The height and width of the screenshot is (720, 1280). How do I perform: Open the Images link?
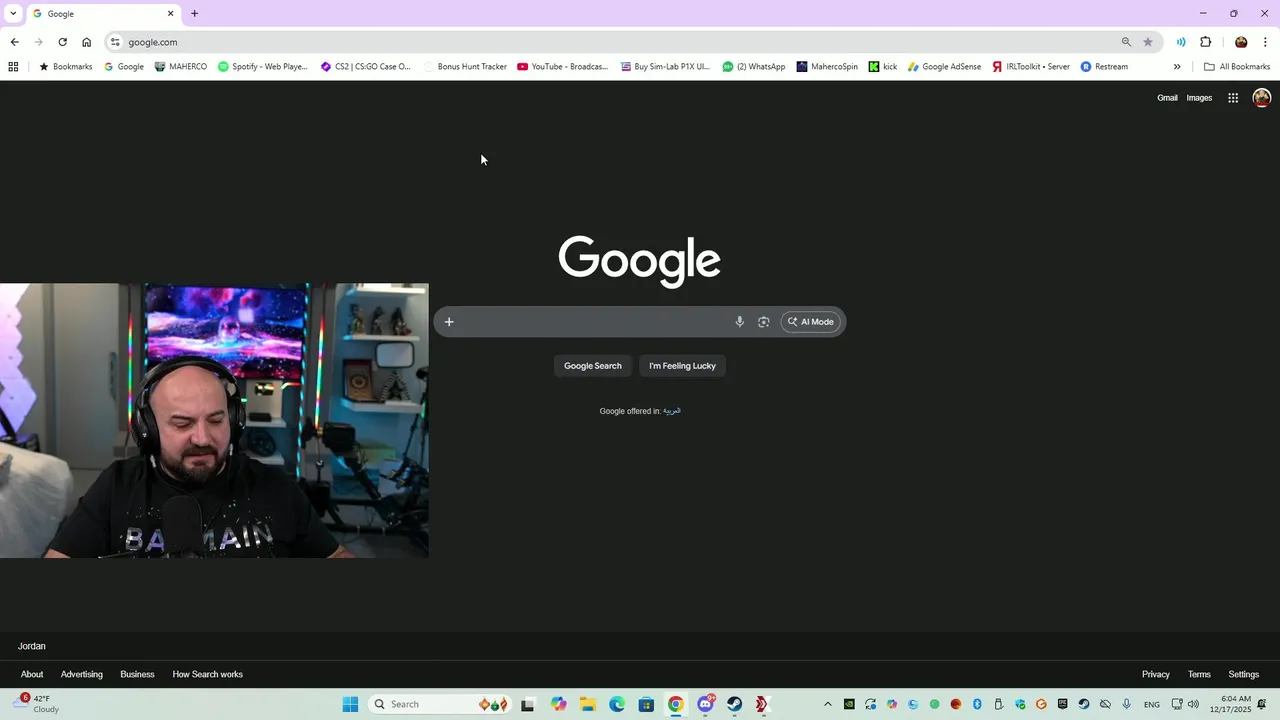coord(1199,98)
